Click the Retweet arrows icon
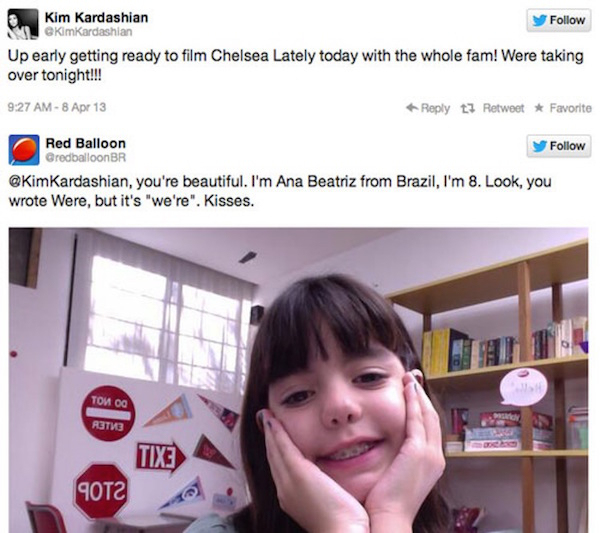Viewport: 600px width, 533px height. [x=468, y=109]
